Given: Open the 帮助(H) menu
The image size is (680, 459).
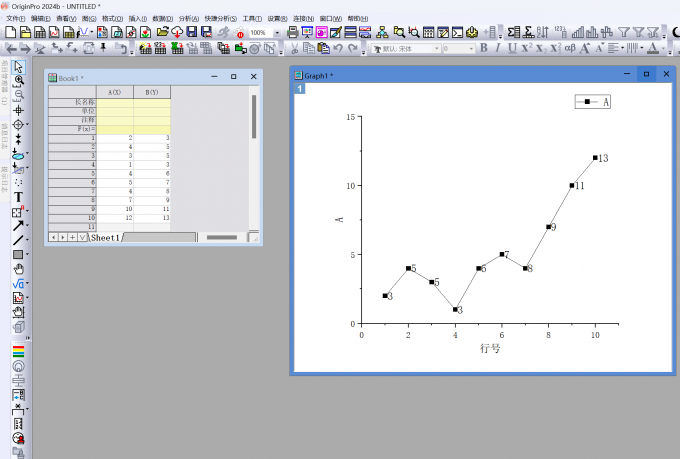Looking at the screenshot, I should (x=358, y=18).
